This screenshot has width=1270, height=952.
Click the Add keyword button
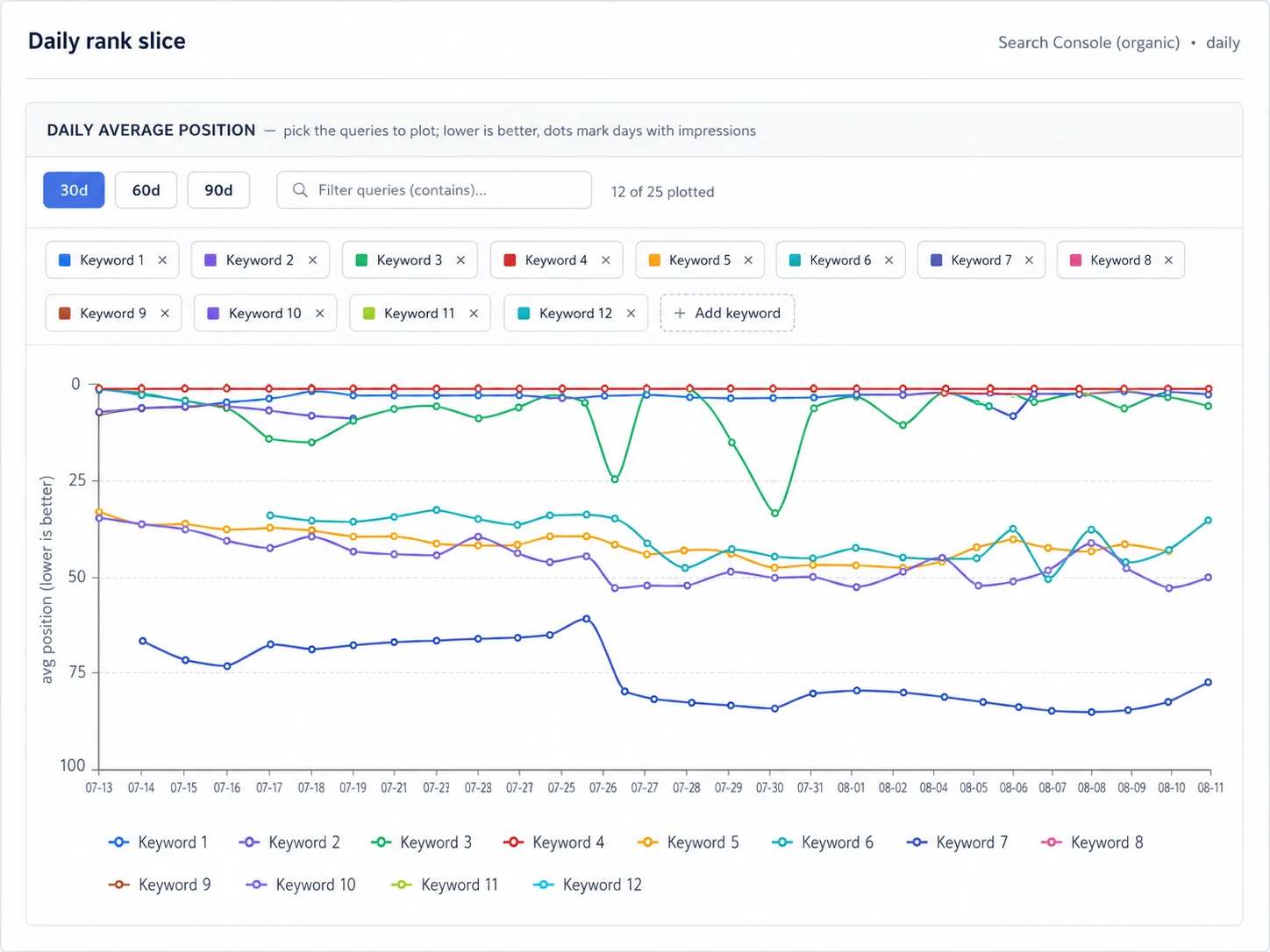(727, 313)
